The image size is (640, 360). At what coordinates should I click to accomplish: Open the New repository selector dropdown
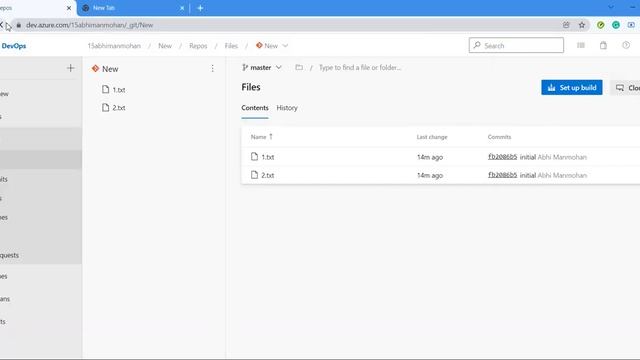(x=272, y=46)
